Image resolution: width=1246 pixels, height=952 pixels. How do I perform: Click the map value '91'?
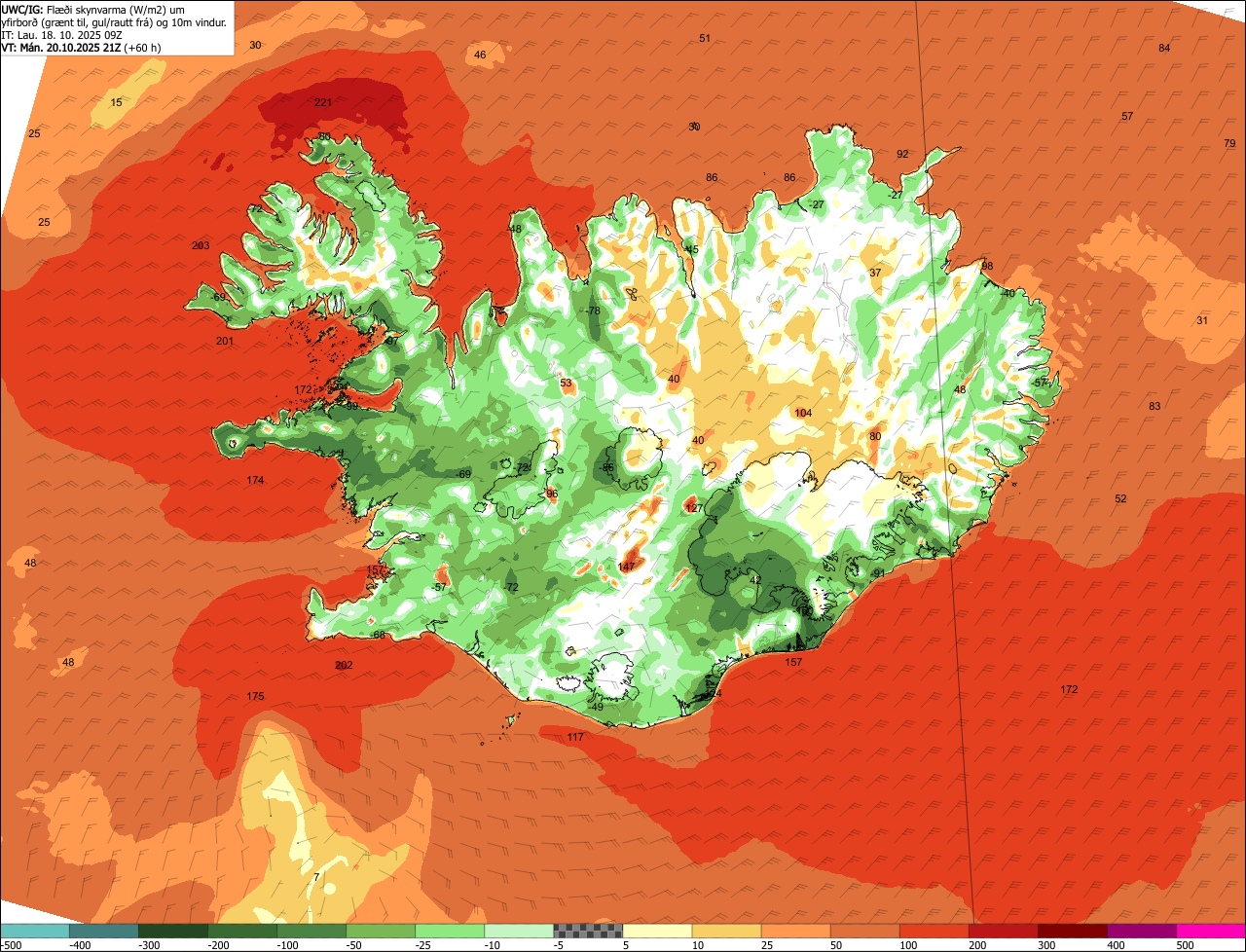879,574
